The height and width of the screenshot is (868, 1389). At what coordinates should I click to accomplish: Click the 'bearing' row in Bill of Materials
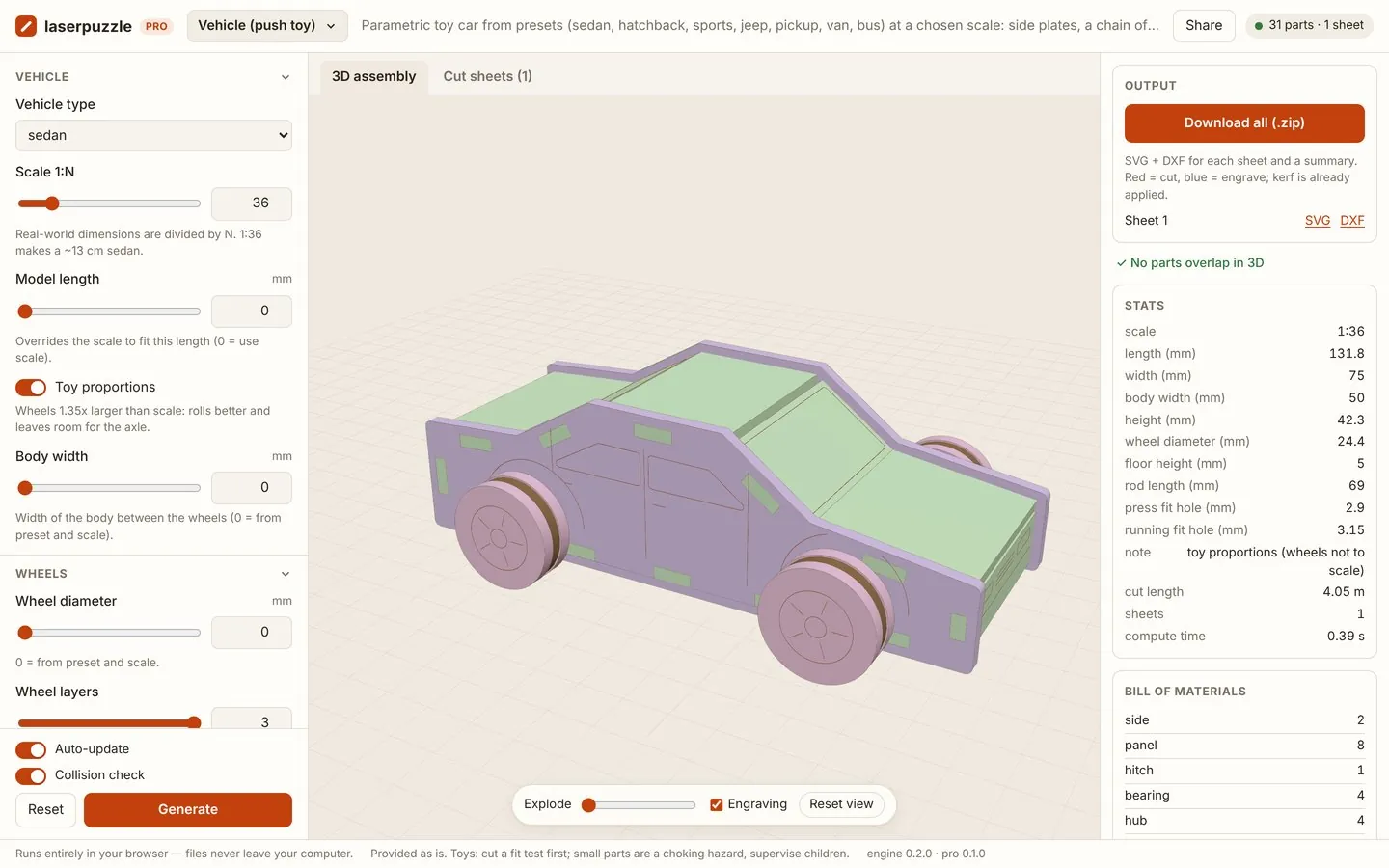1244,796
